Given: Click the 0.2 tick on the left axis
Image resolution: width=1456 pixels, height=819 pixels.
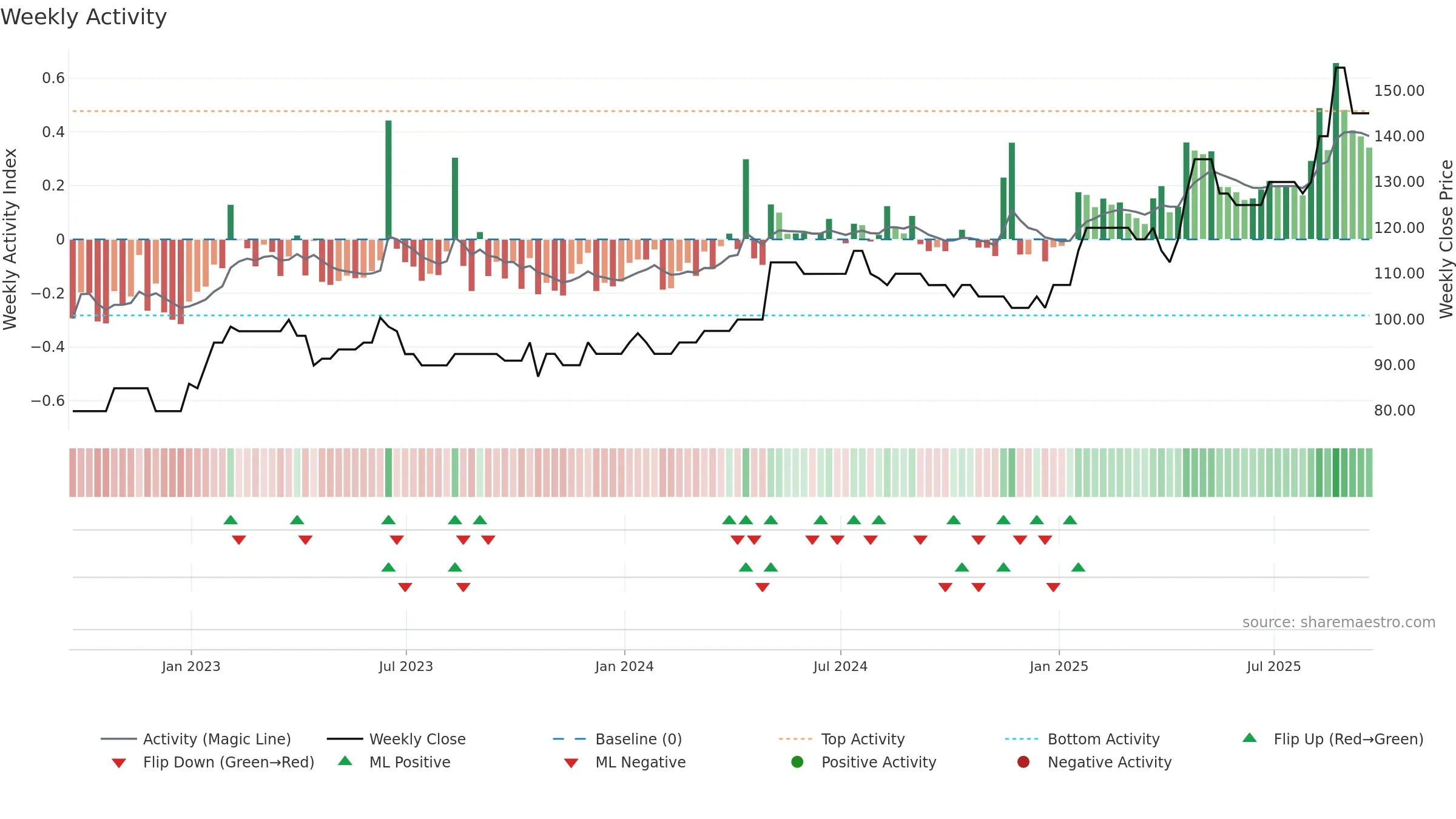Looking at the screenshot, I should point(53,186).
